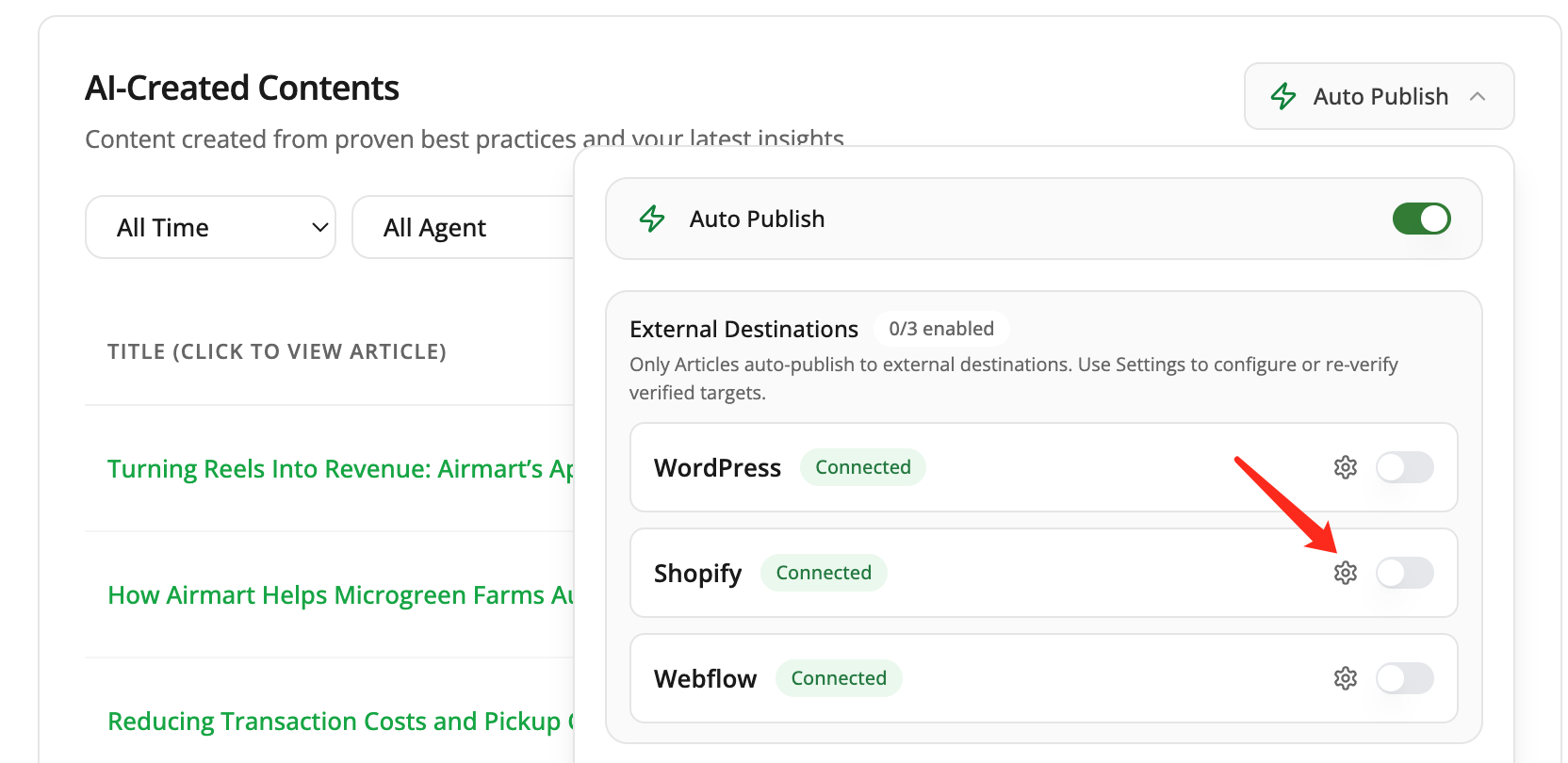Turn off the Auto Publish master switch
The image size is (1568, 763).
click(1421, 219)
